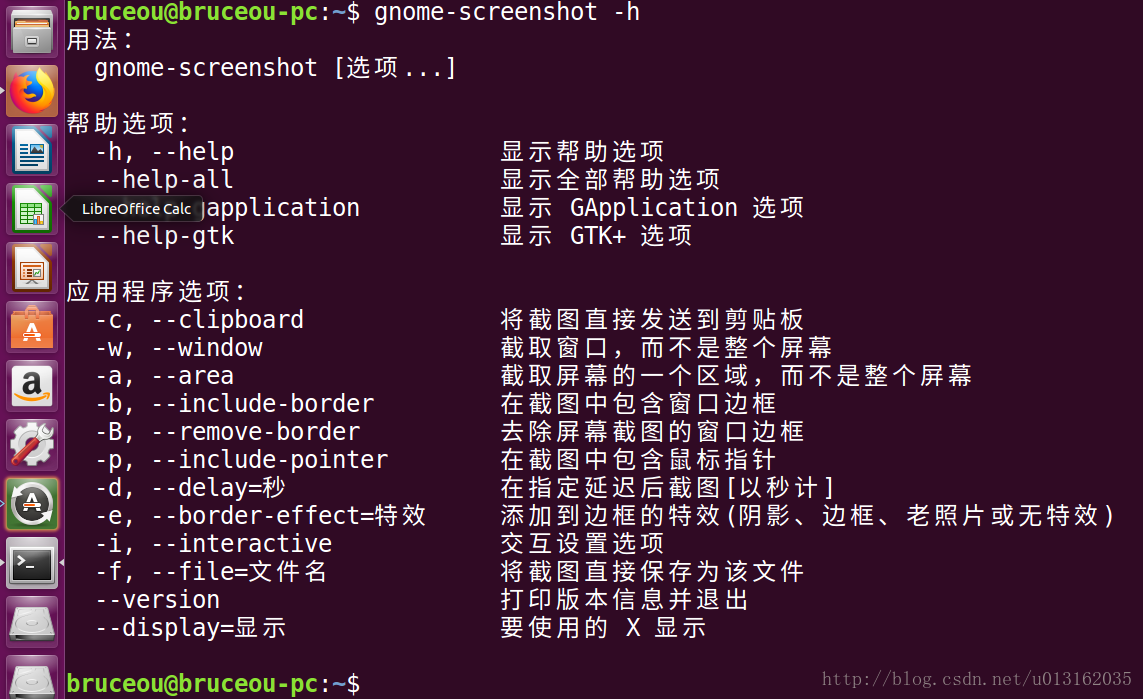Open the first disk drive icon
Image resolution: width=1143 pixels, height=699 pixels.
(x=32, y=622)
